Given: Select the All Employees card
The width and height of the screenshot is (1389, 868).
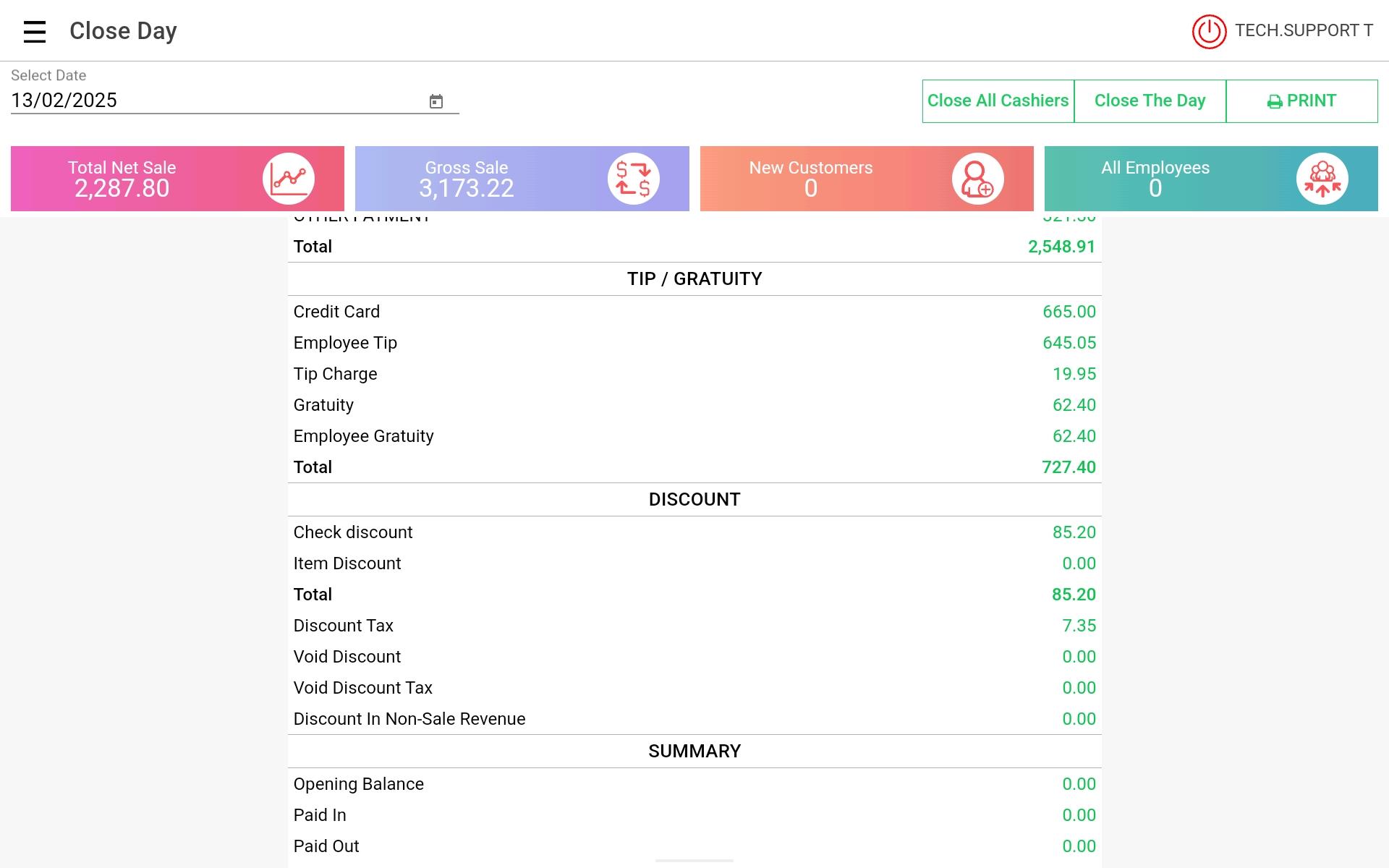Looking at the screenshot, I should 1211,179.
